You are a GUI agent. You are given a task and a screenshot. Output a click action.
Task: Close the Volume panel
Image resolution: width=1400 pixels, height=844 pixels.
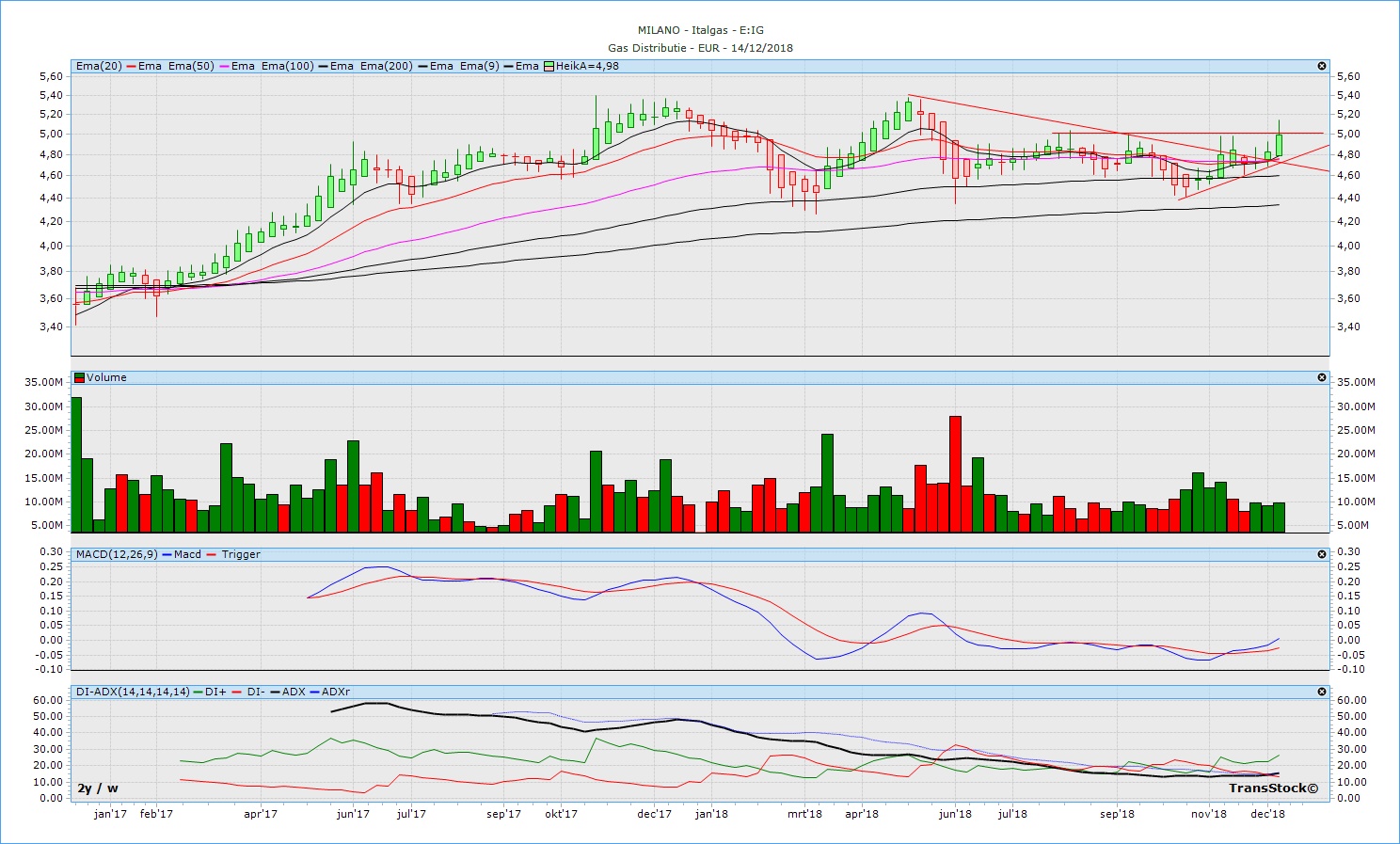tap(1322, 377)
